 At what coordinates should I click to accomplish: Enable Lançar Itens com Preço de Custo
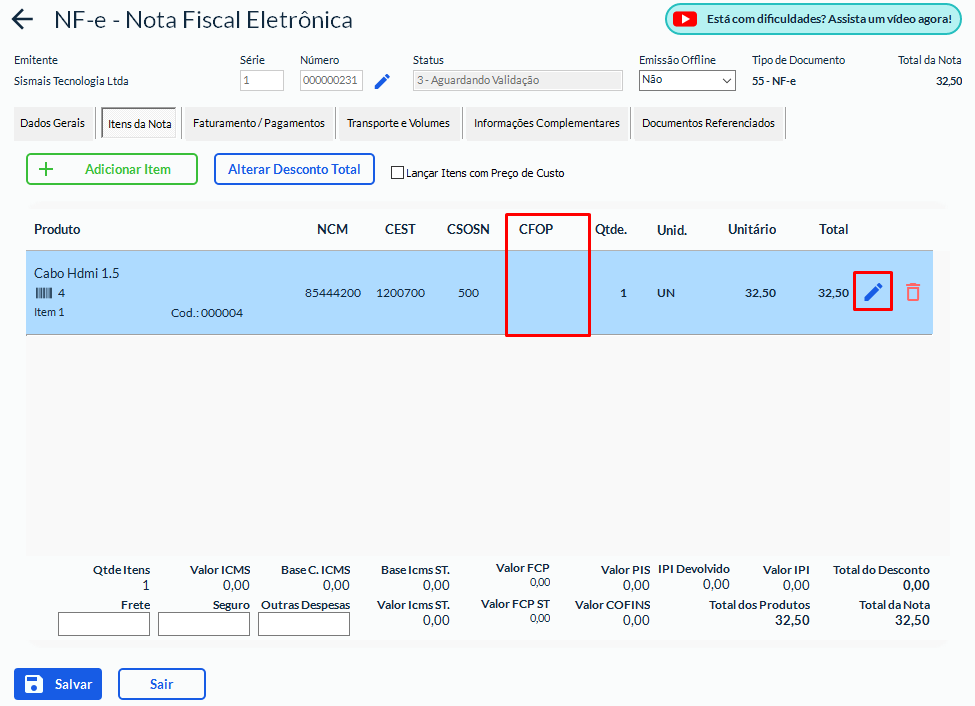tap(397, 172)
